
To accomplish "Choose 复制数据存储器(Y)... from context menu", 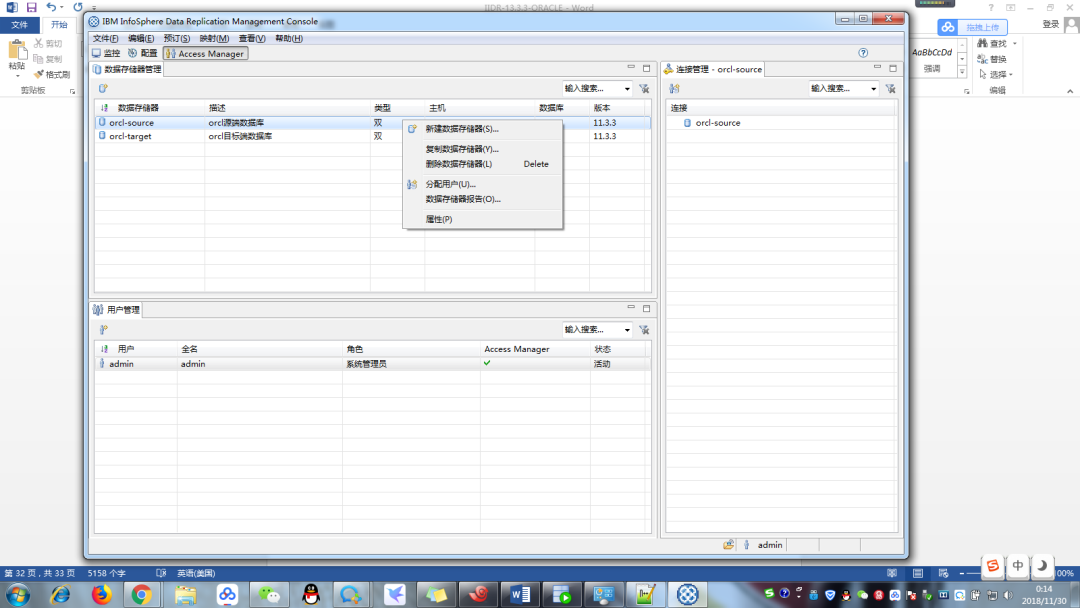I will coord(483,149).
